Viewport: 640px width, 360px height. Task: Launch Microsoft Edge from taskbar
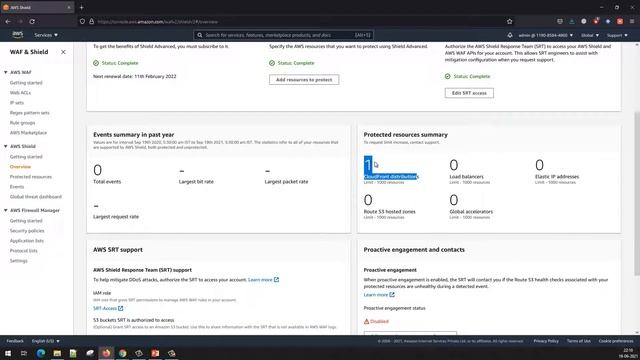(x=41, y=353)
